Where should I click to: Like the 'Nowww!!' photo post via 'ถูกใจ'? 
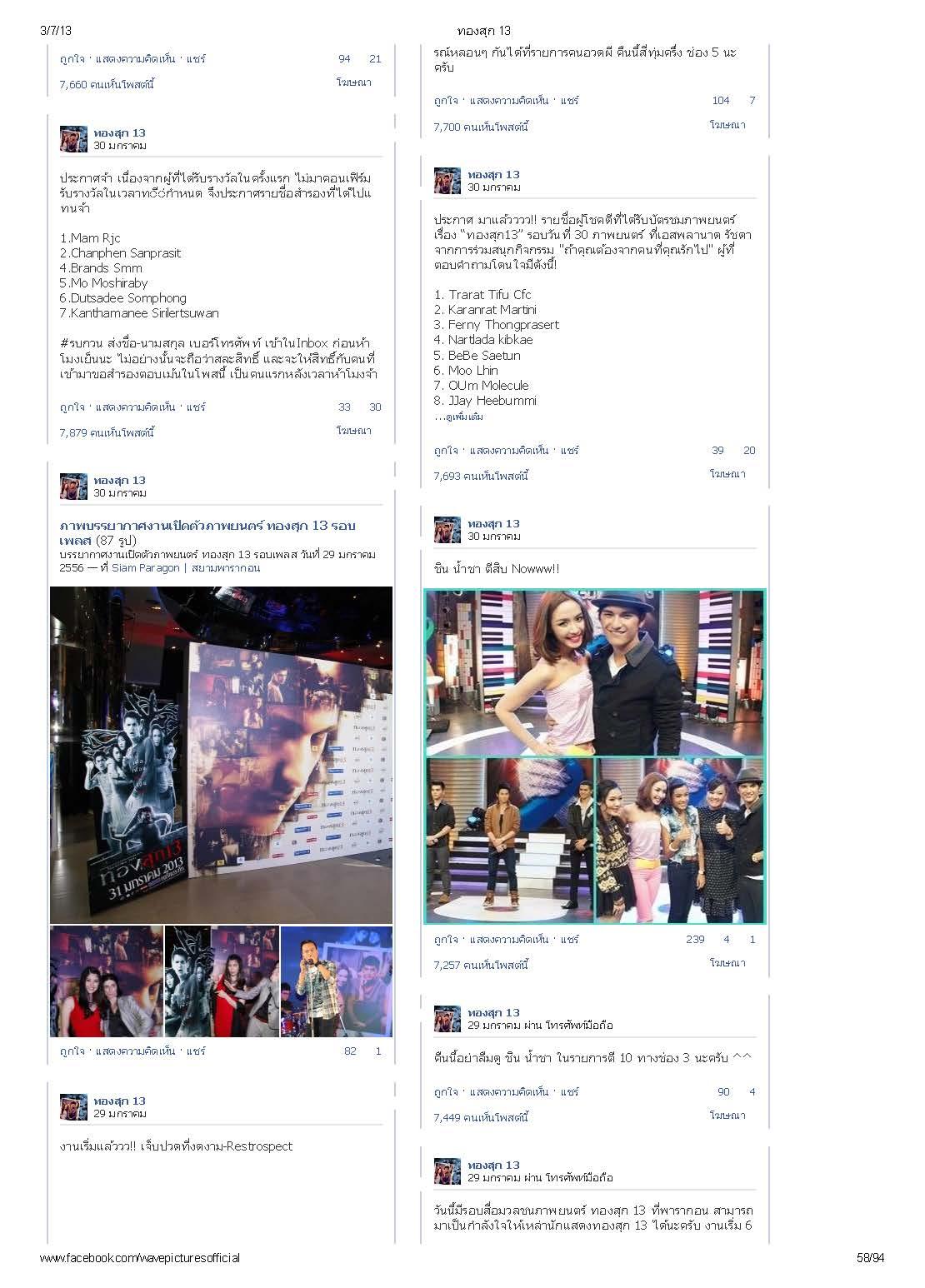446,940
